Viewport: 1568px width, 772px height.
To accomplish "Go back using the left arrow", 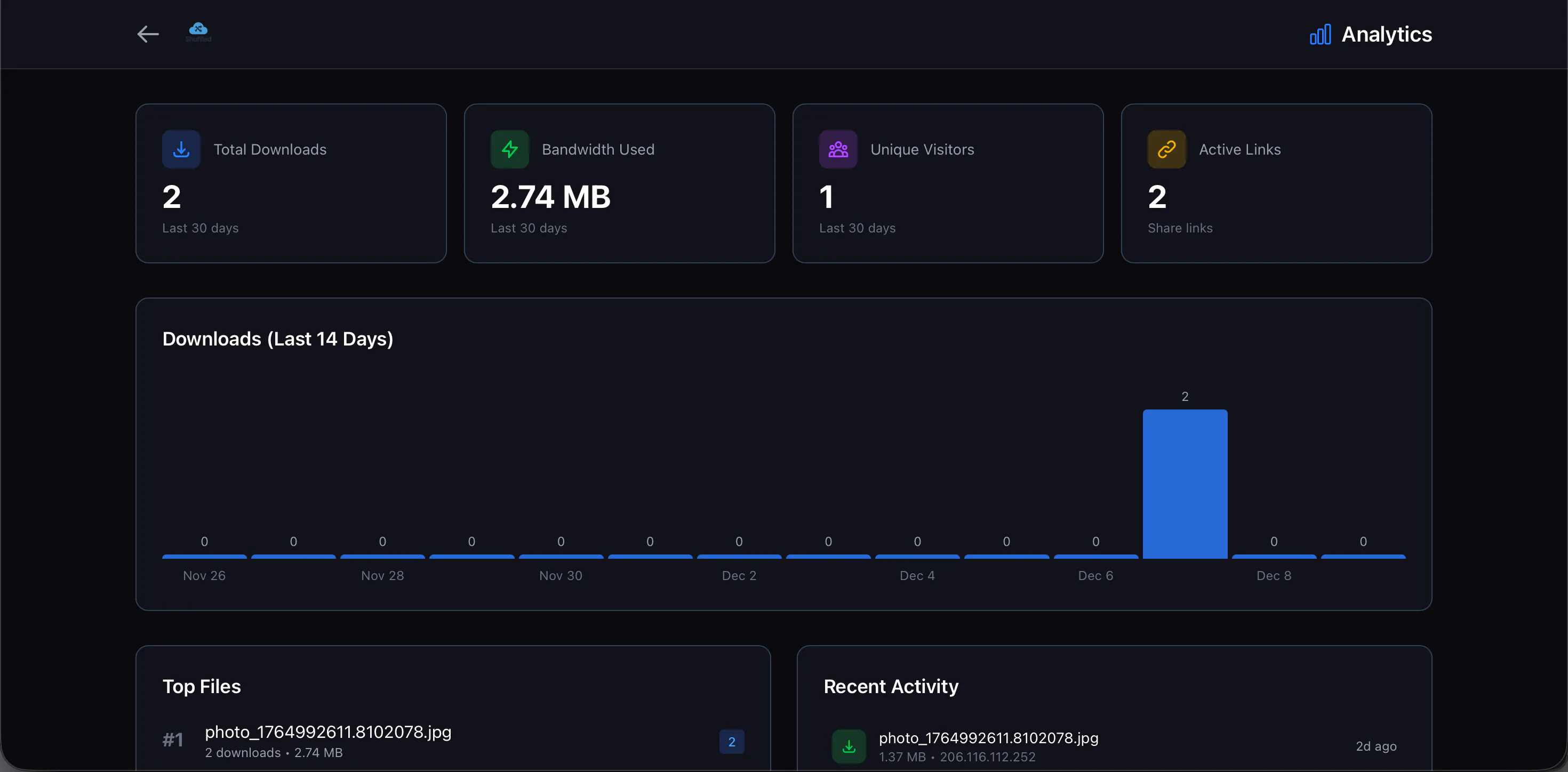I will tap(148, 34).
